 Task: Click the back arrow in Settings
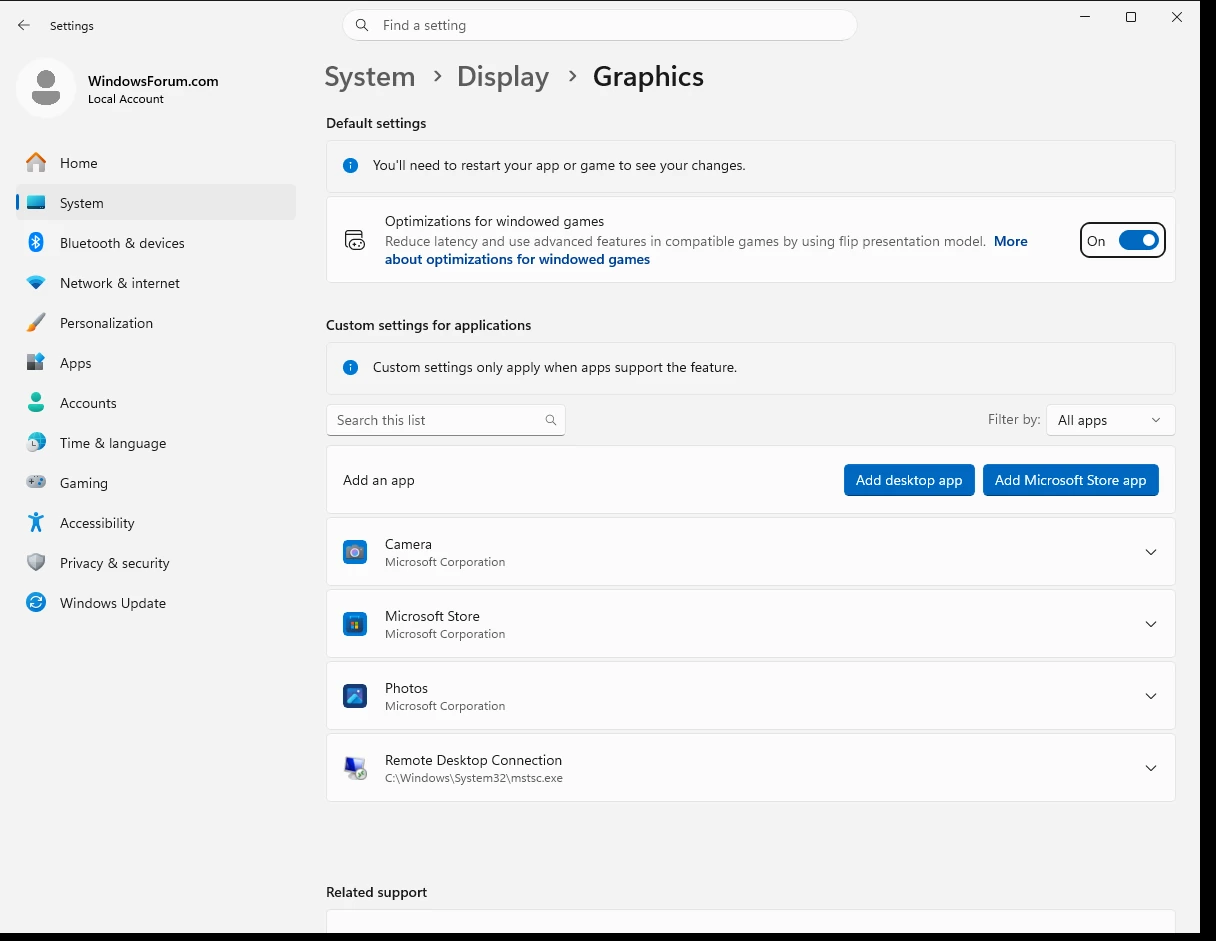click(24, 25)
